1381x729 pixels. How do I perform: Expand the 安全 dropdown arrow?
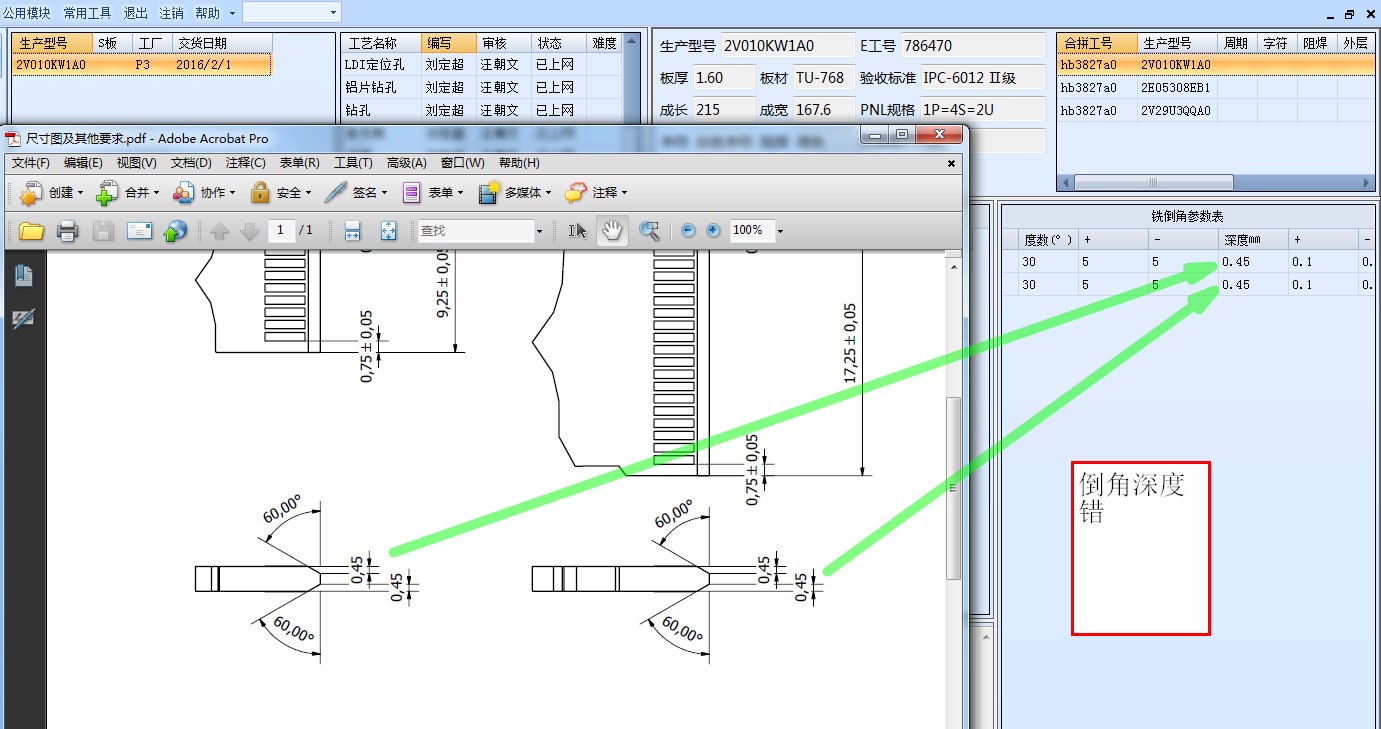point(309,193)
